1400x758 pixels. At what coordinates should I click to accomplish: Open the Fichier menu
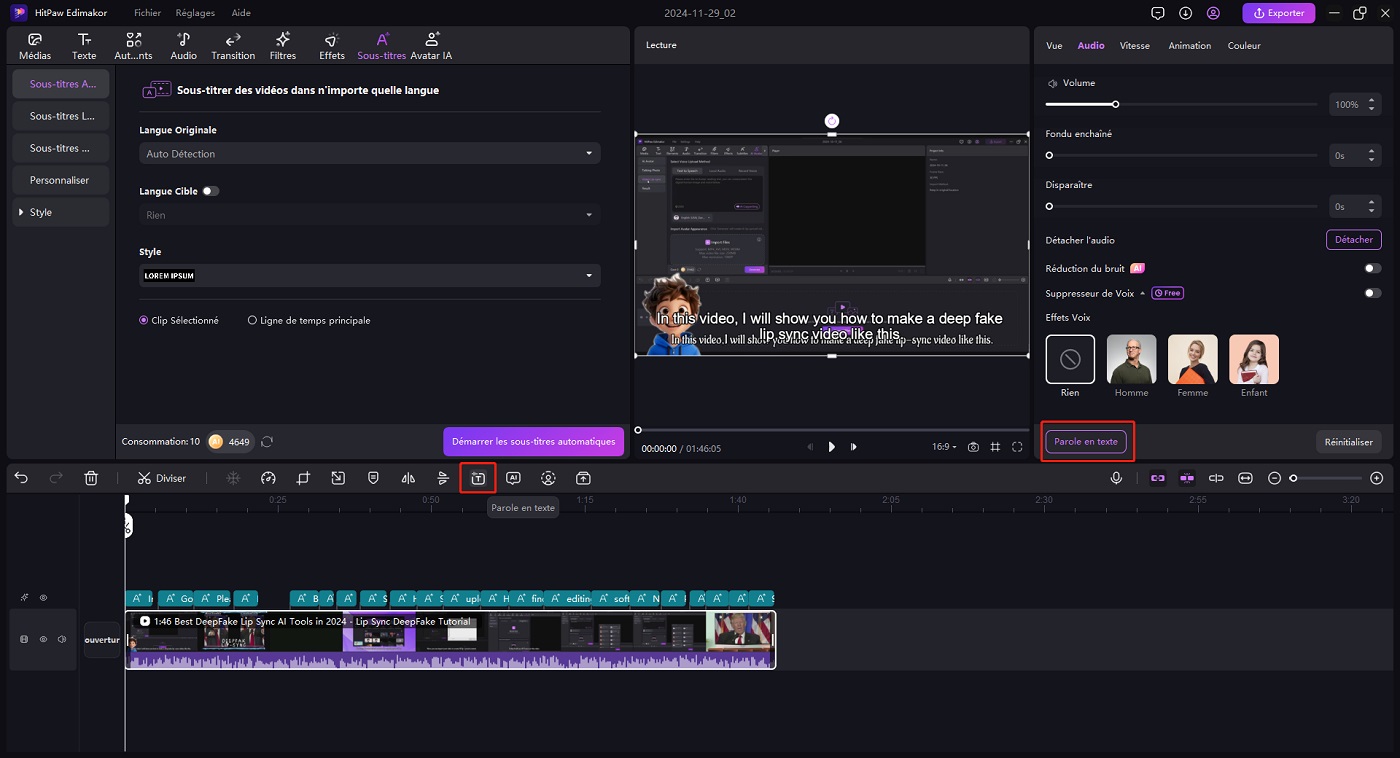click(x=147, y=13)
